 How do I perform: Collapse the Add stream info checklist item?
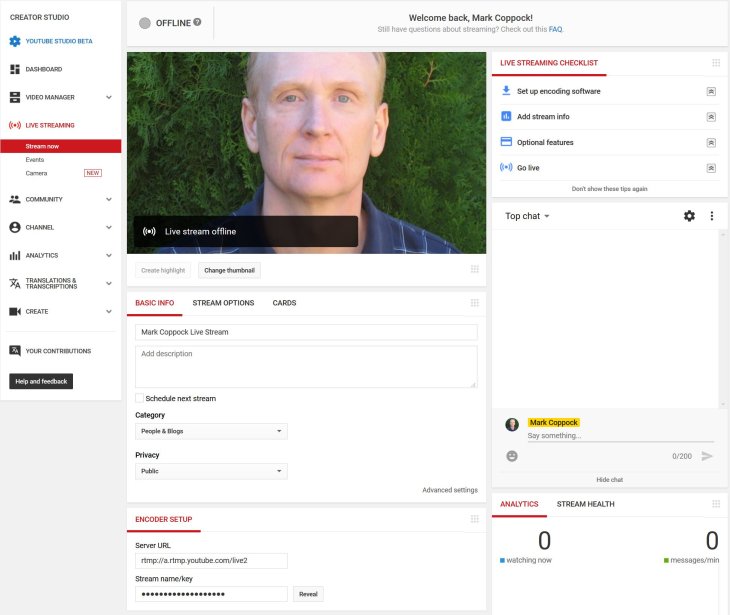711,117
